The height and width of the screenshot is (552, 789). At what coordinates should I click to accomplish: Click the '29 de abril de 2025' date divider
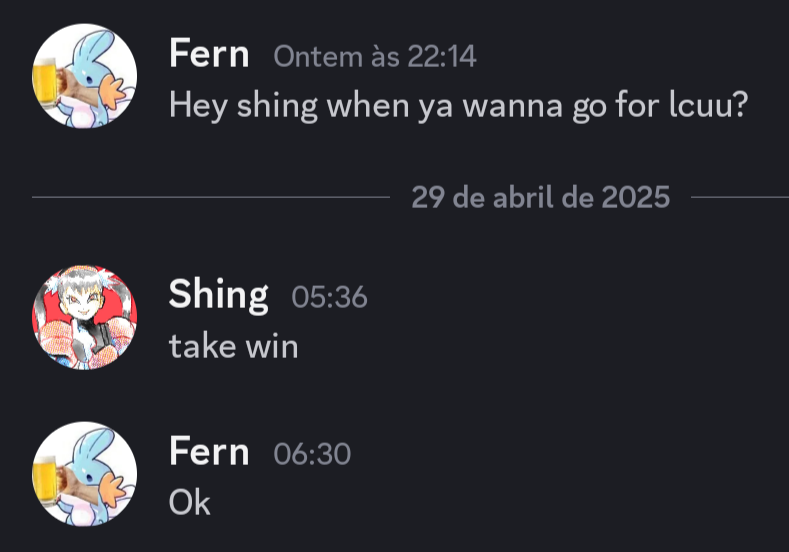point(540,197)
